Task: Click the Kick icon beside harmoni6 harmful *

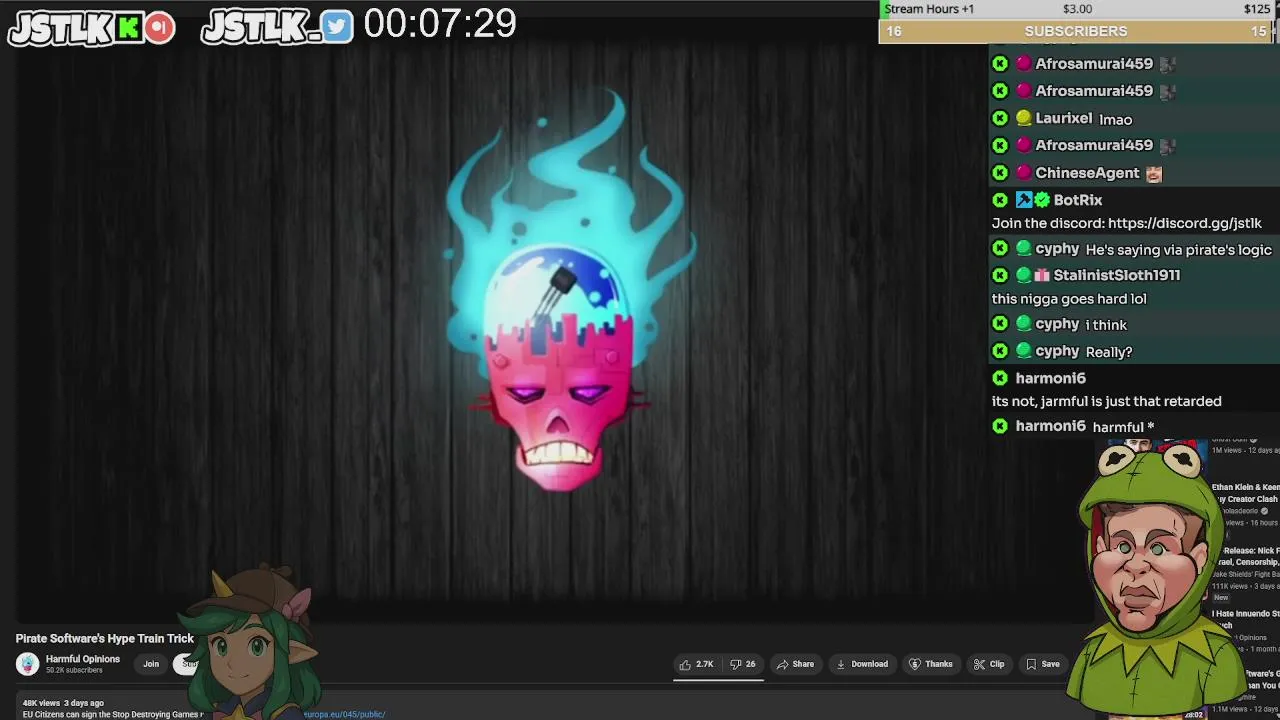Action: pos(1000,426)
